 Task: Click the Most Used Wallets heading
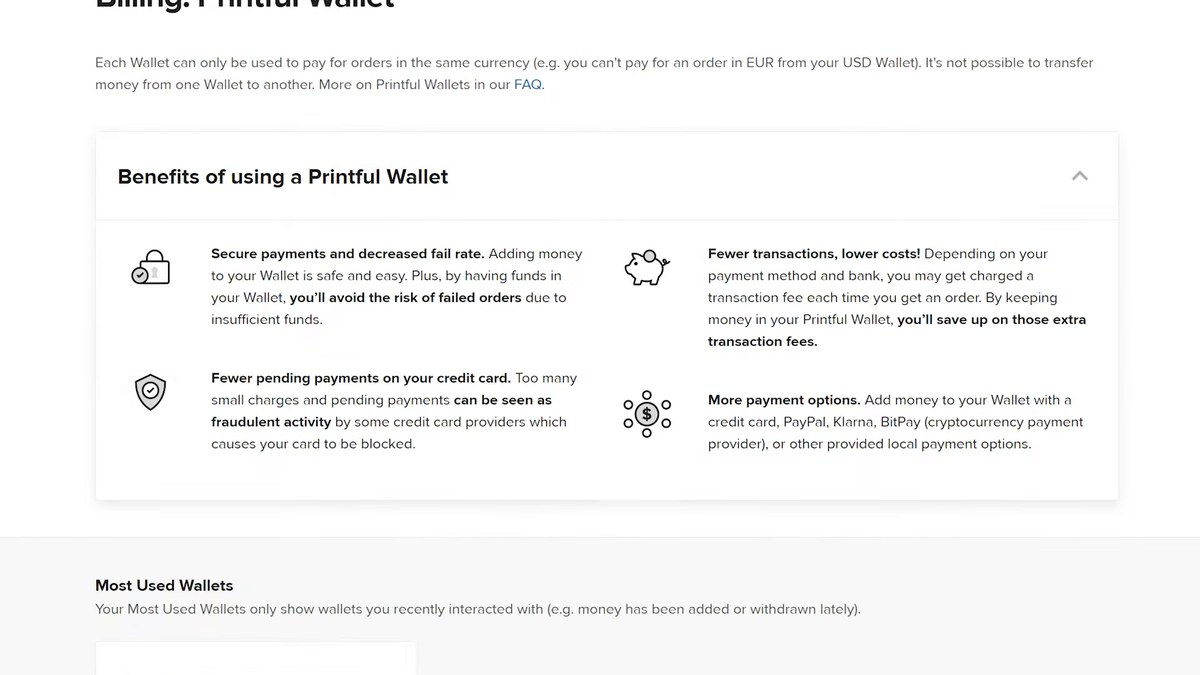[164, 585]
